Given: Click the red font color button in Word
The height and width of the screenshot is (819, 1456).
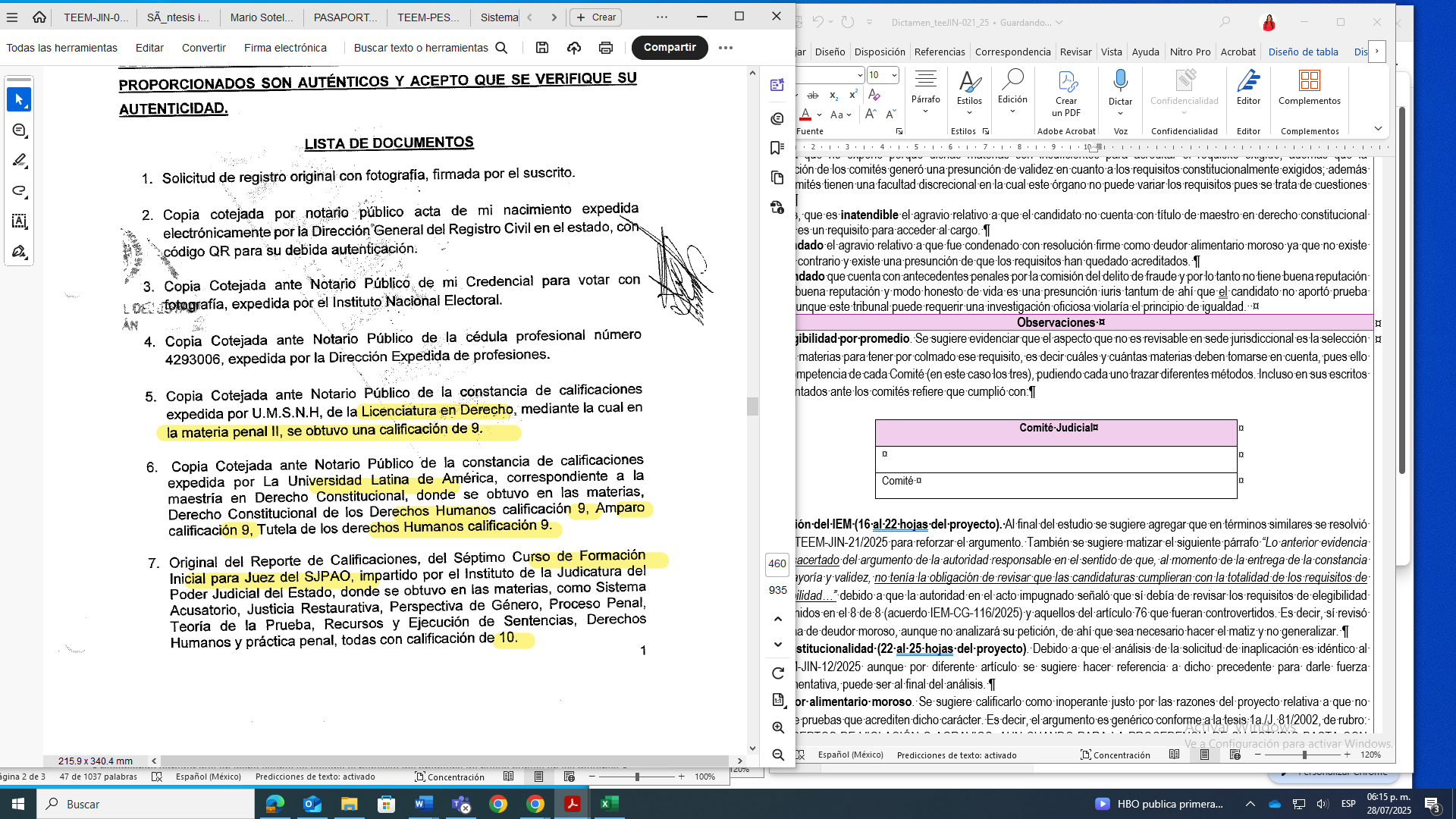Looking at the screenshot, I should coord(805,115).
